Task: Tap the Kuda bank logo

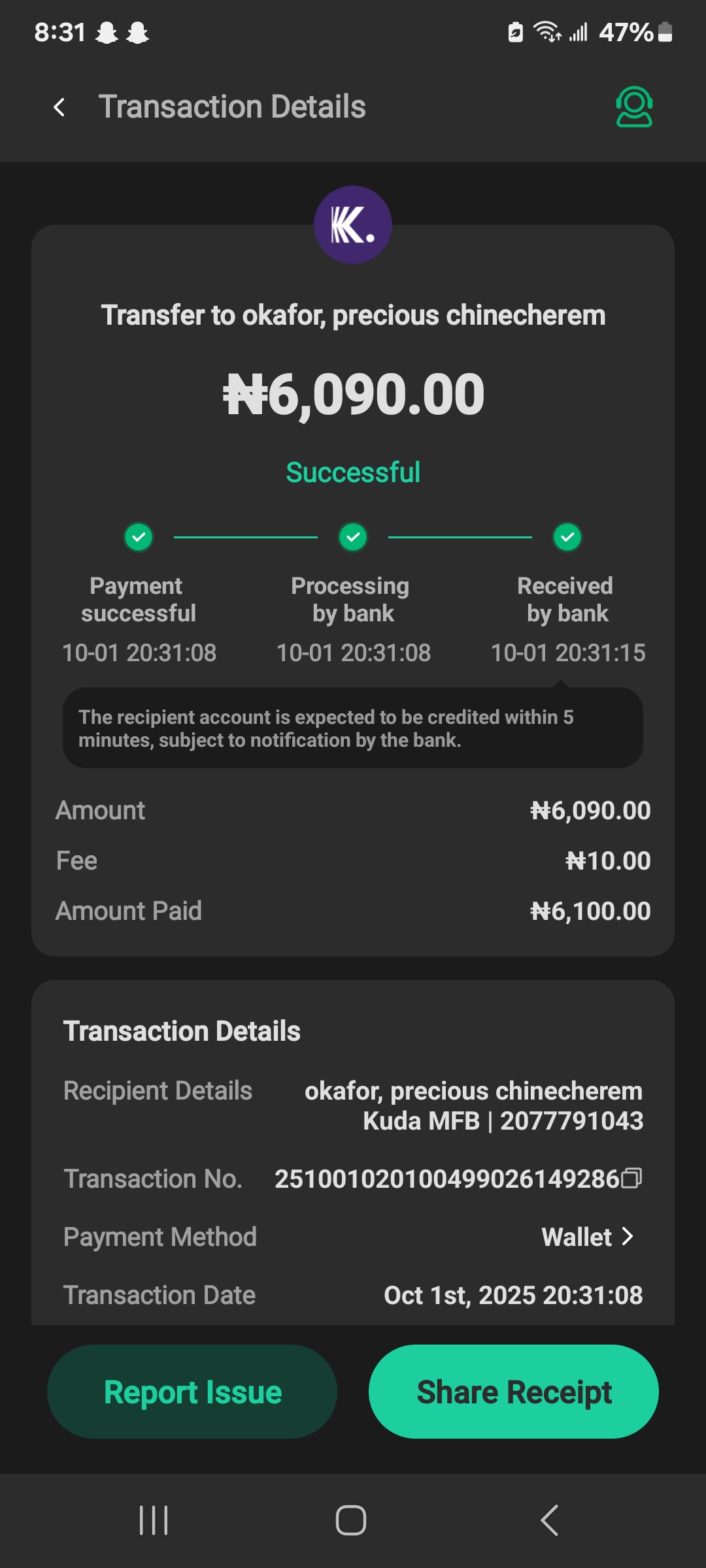Action: 353,225
